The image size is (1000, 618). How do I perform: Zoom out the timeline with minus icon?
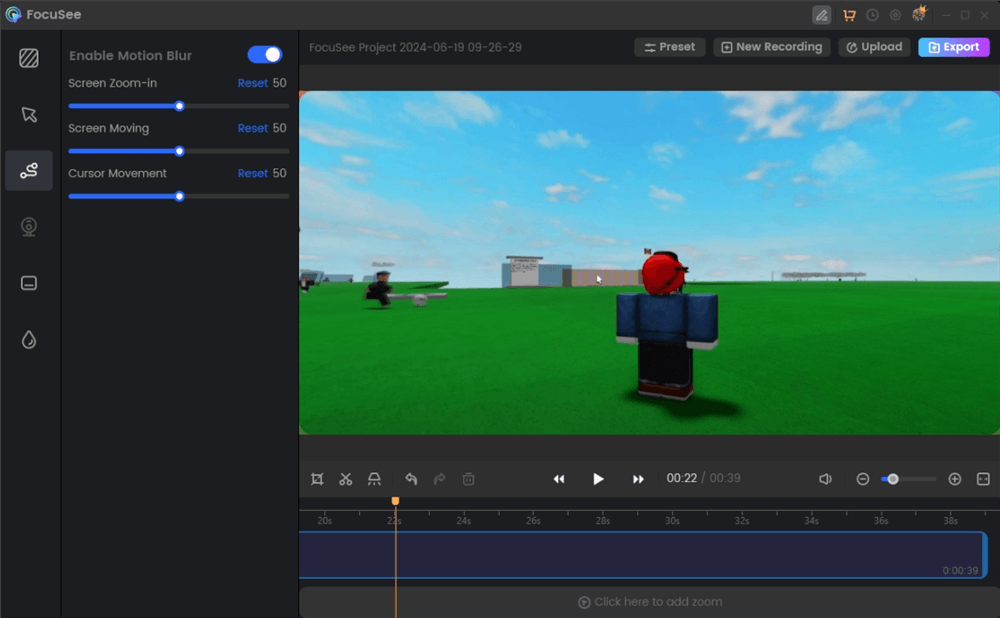pos(863,479)
